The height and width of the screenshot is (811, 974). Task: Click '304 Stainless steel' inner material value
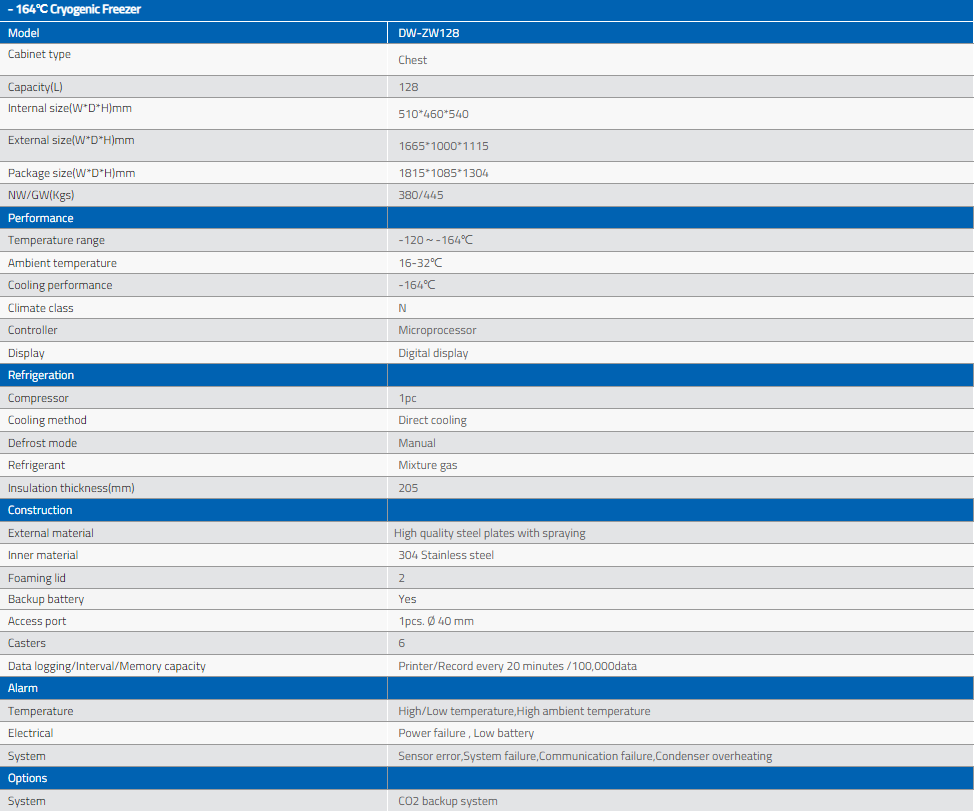coord(446,555)
